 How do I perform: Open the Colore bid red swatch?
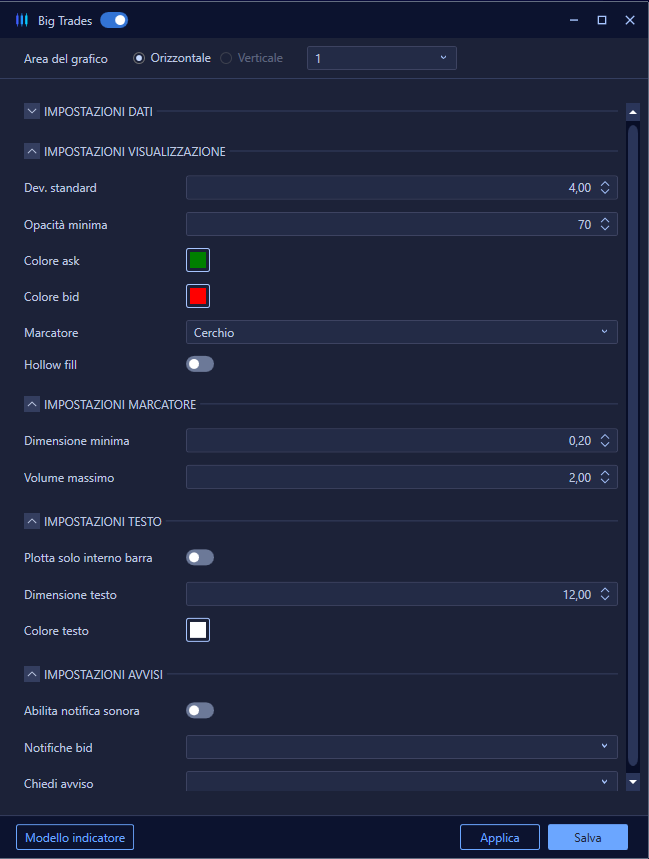[198, 296]
